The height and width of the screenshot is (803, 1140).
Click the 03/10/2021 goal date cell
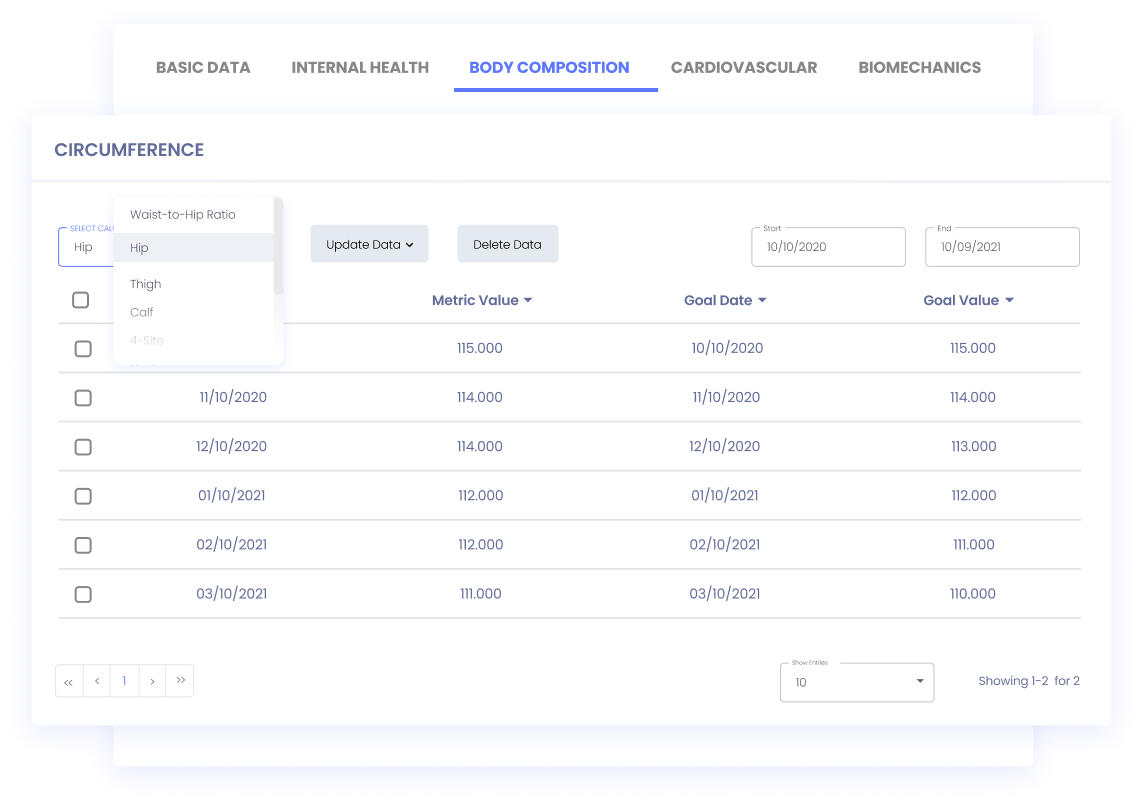pos(725,594)
